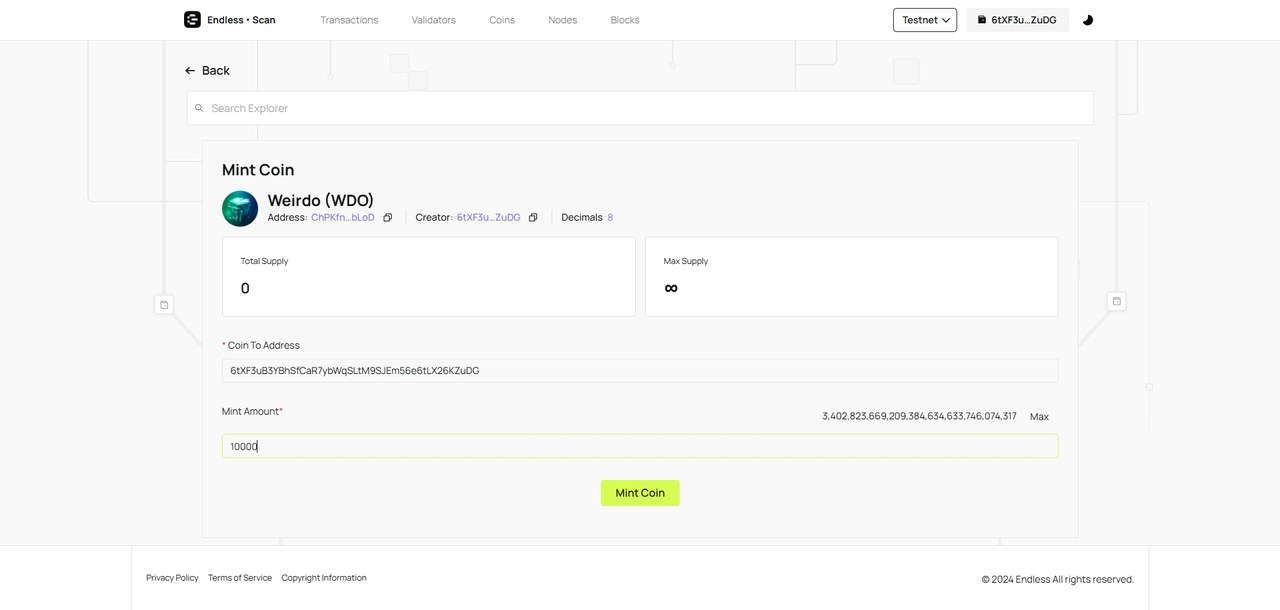1280x610 pixels.
Task: Open the ChPKfn...bLoD address link
Action: pos(342,218)
